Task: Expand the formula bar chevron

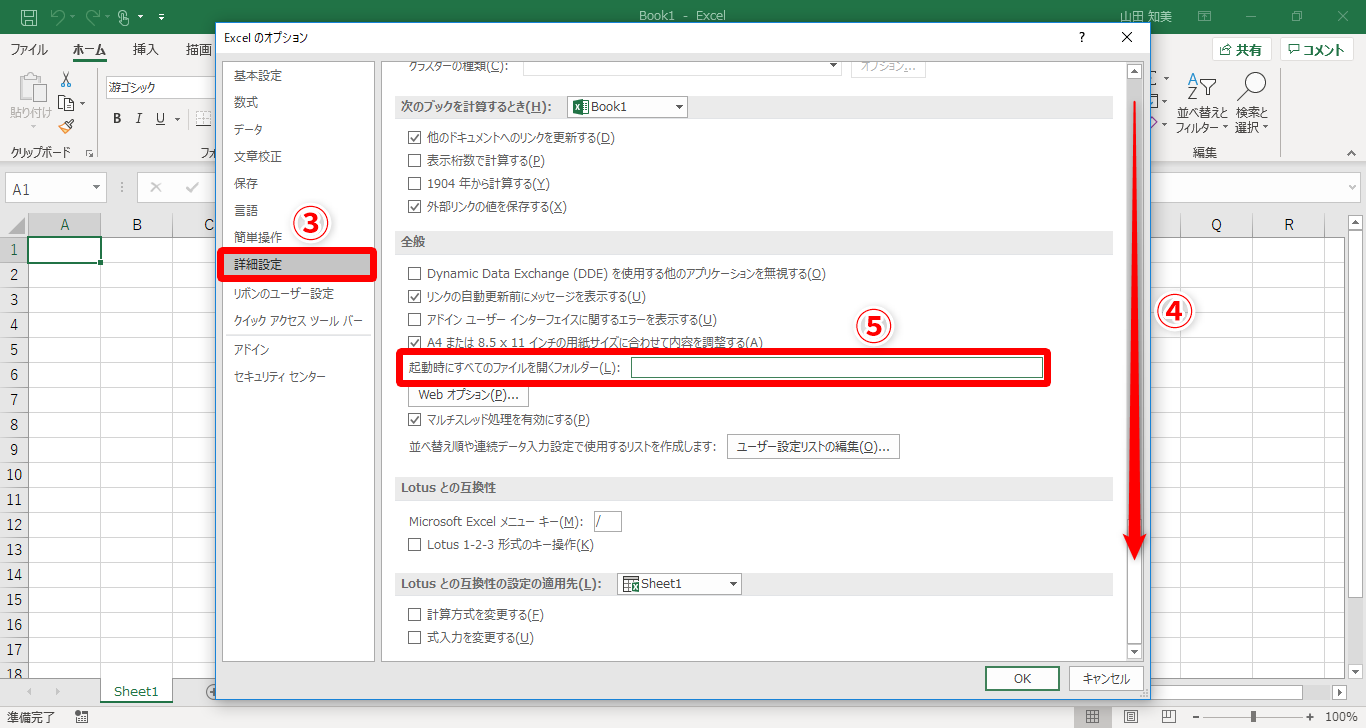Action: (1352, 188)
